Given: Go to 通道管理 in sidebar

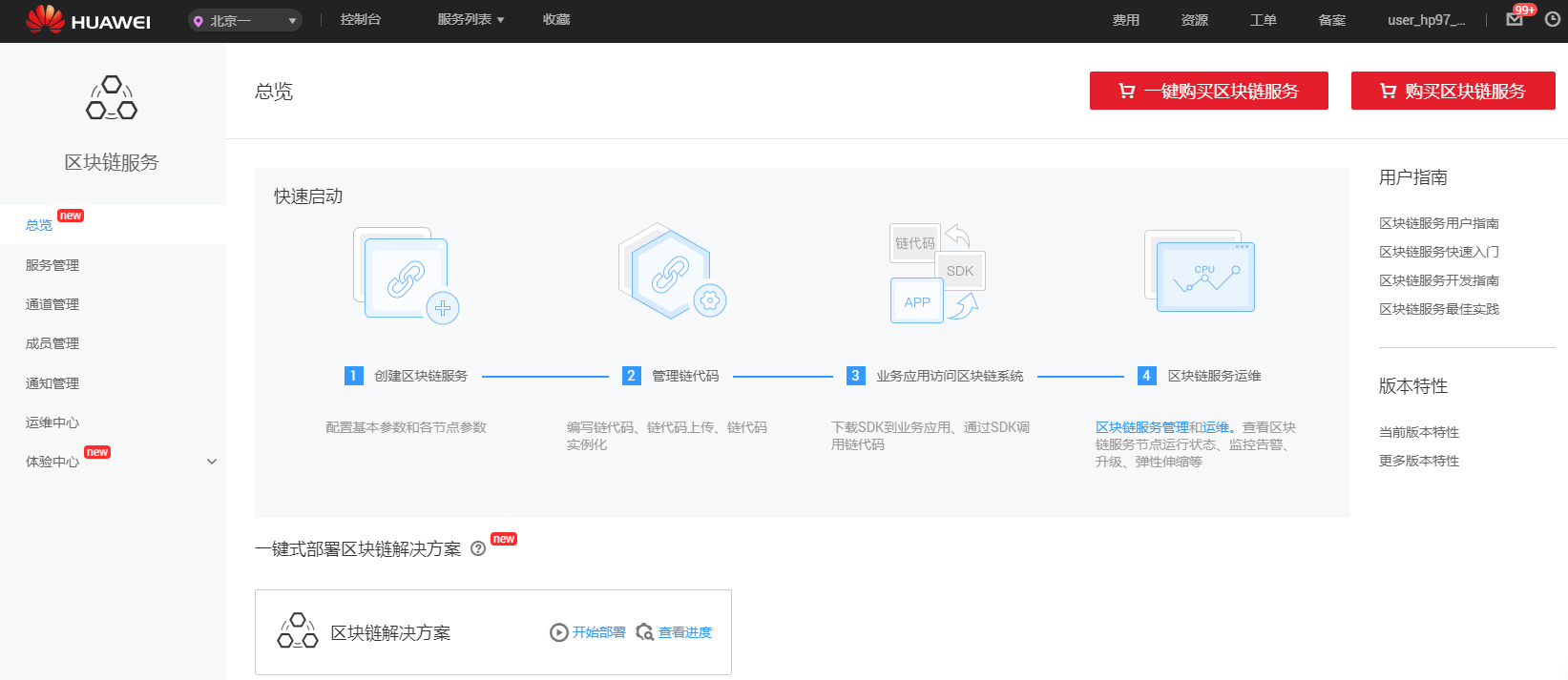Looking at the screenshot, I should pos(52,304).
